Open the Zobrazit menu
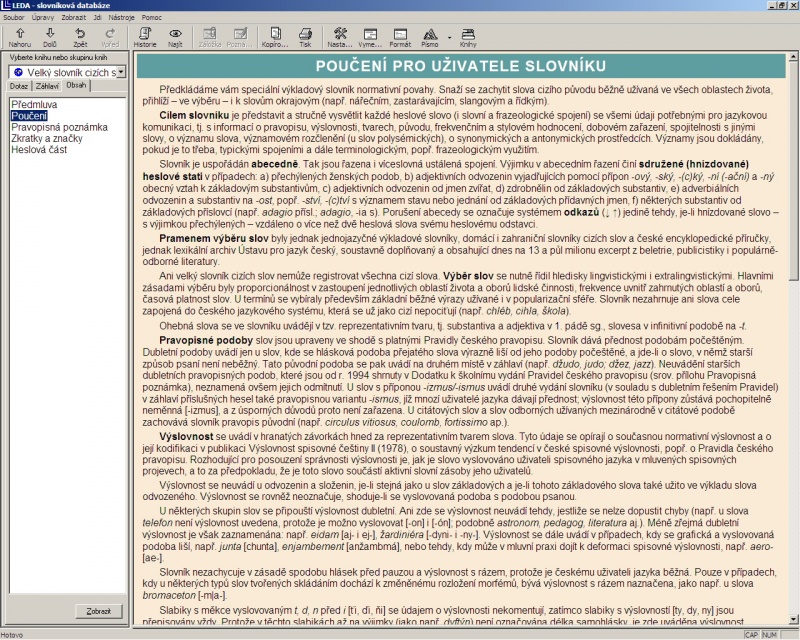 (x=74, y=17)
